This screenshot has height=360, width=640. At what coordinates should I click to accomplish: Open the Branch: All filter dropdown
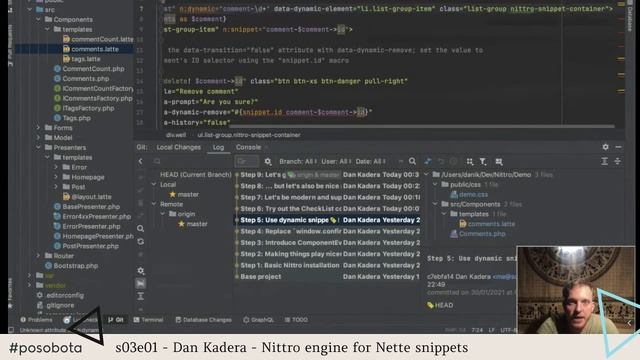point(298,161)
